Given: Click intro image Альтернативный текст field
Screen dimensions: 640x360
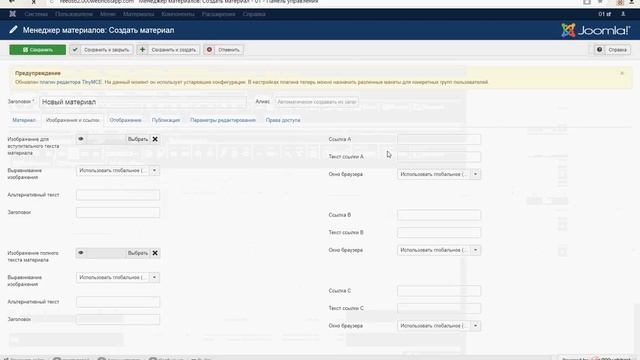Looking at the screenshot, I should [x=118, y=195].
